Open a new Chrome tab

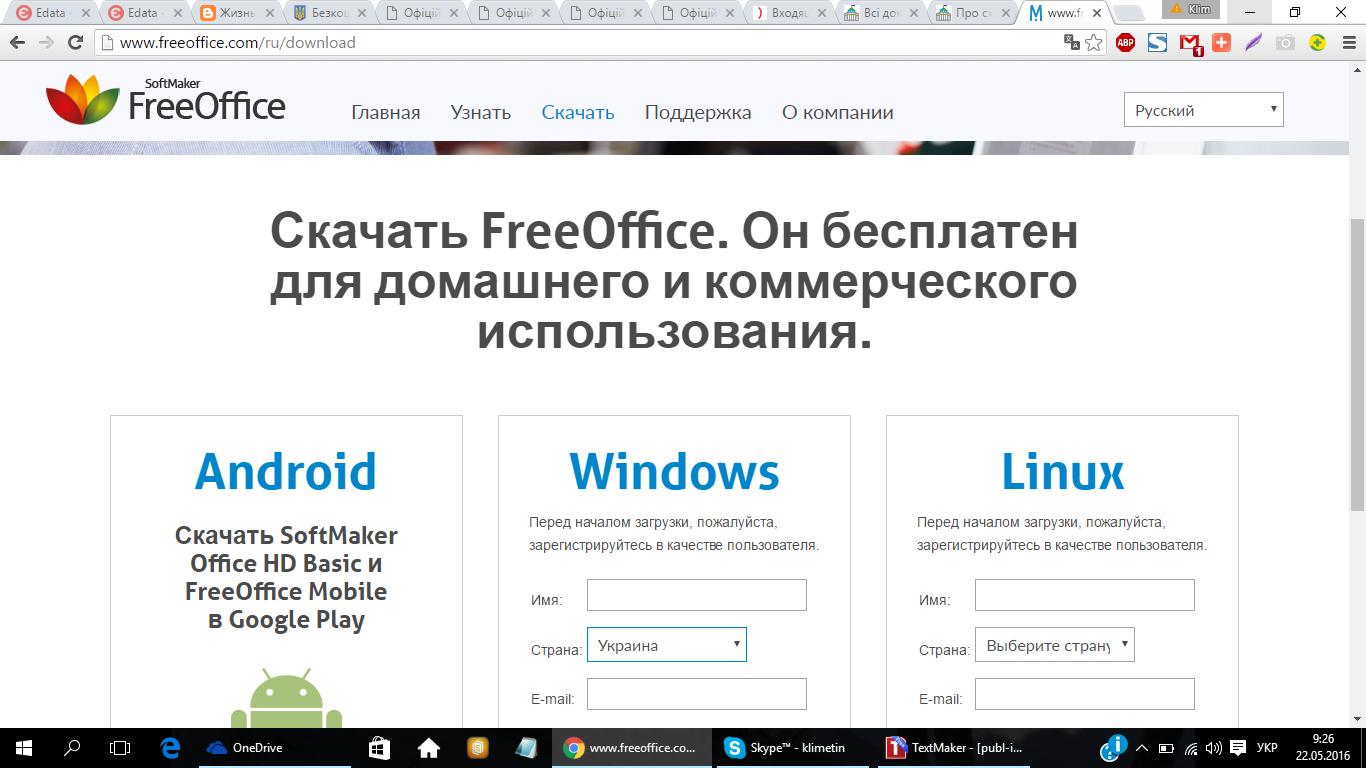pyautogui.click(x=1129, y=14)
